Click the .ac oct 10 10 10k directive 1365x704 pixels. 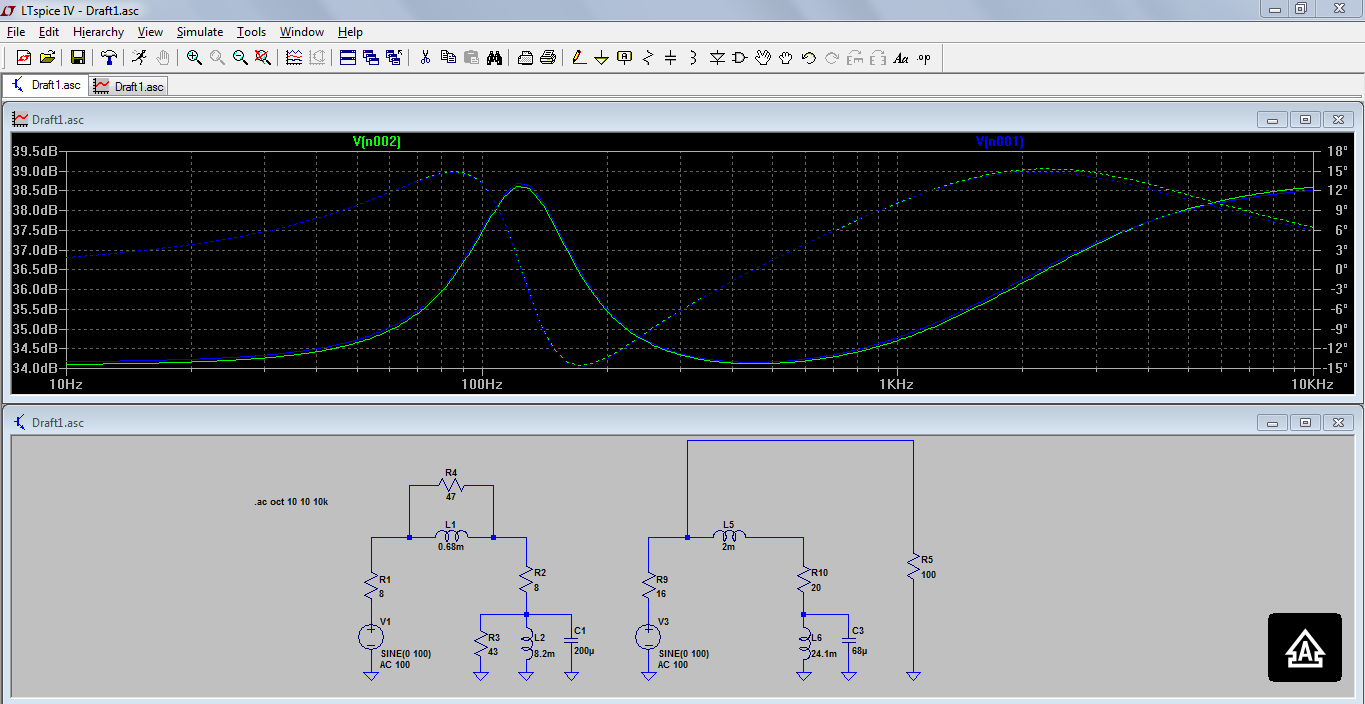tap(291, 502)
